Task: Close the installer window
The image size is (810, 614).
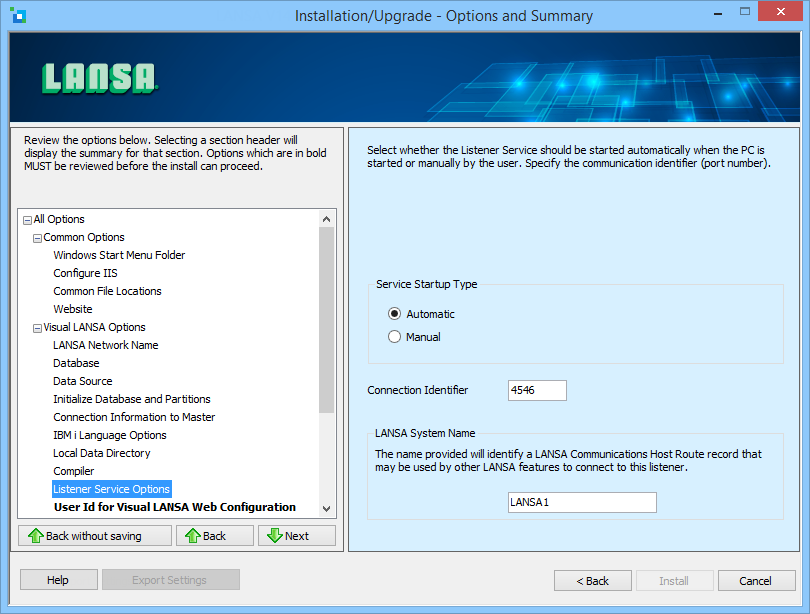Action: (781, 11)
